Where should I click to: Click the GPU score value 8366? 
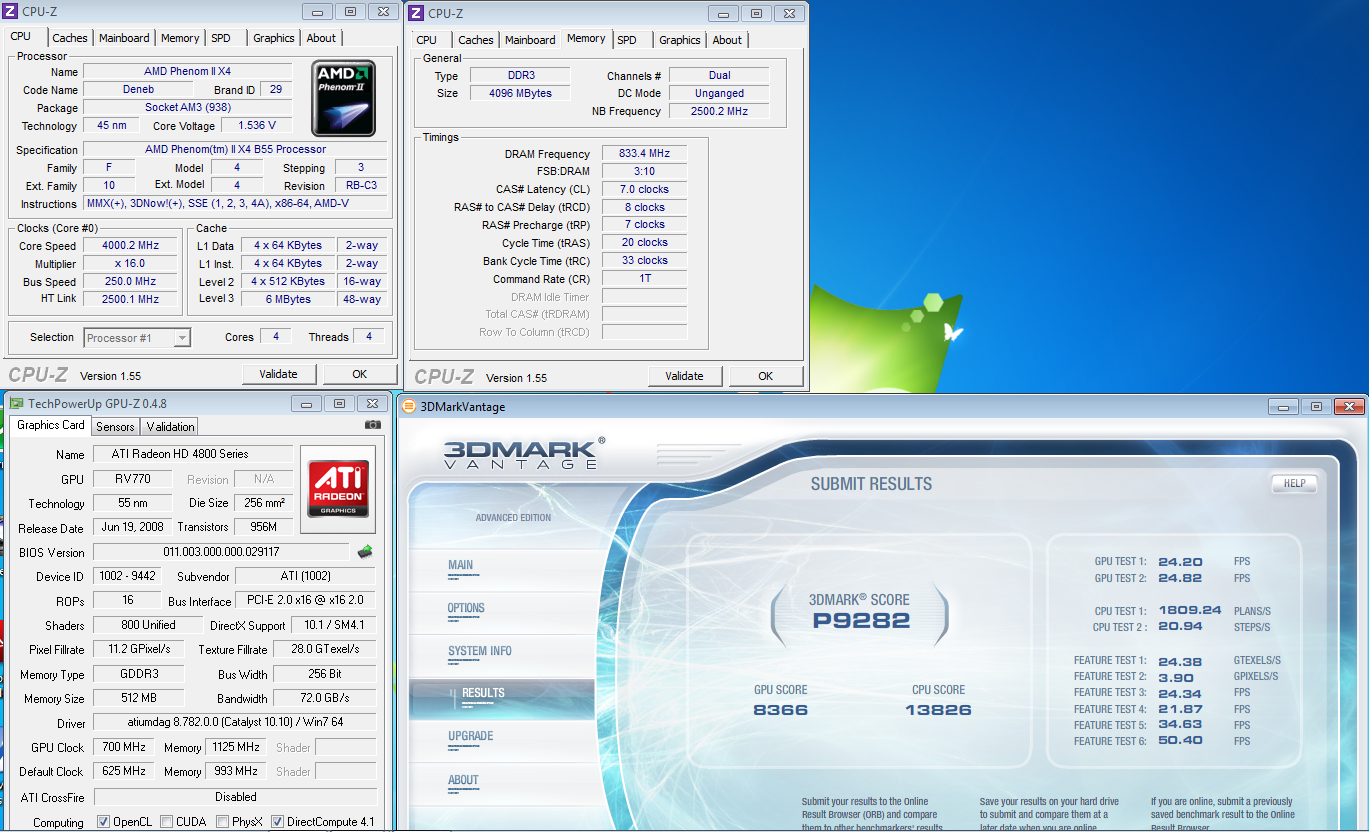point(781,710)
